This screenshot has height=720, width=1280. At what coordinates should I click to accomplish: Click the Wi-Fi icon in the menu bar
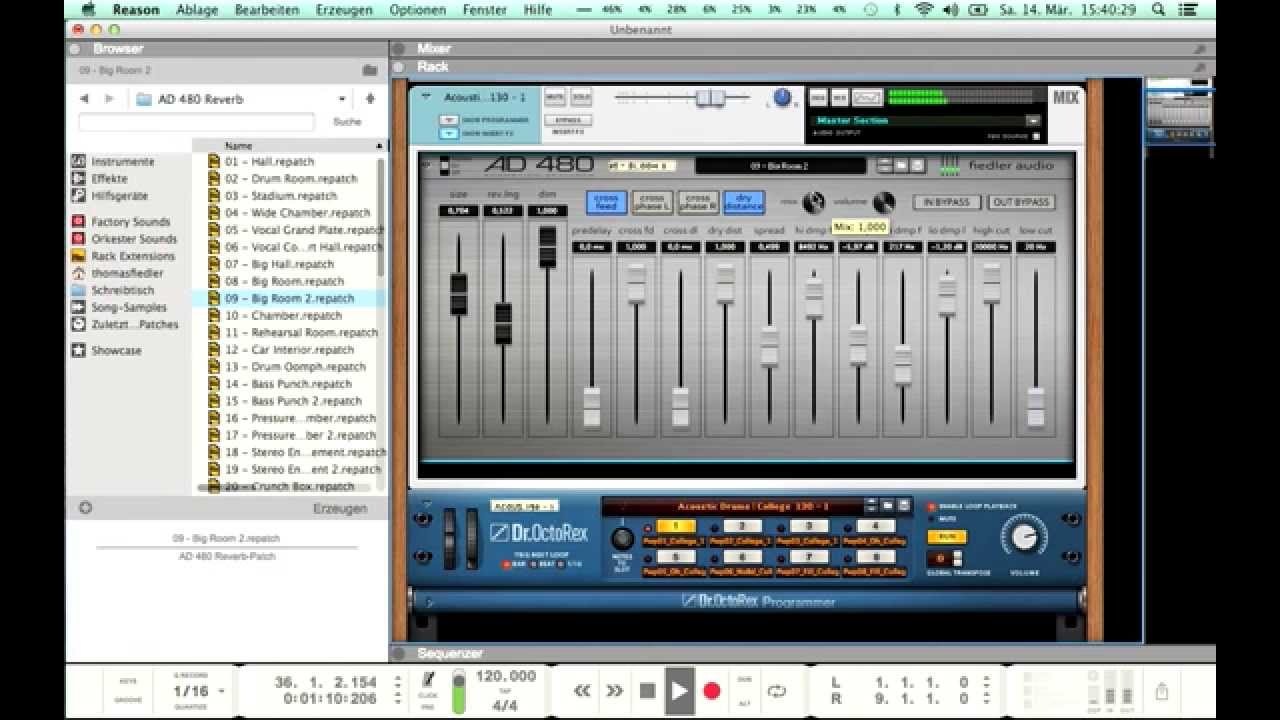click(923, 9)
